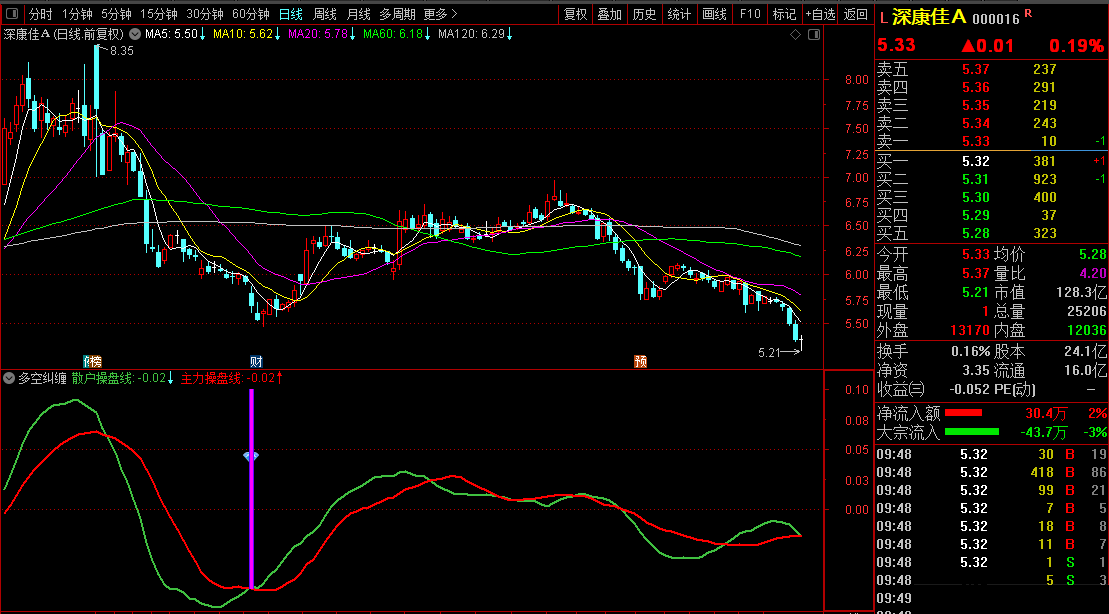The image size is (1109, 614).
Task: Select the 日线 daily chart tab
Action: [x=290, y=14]
